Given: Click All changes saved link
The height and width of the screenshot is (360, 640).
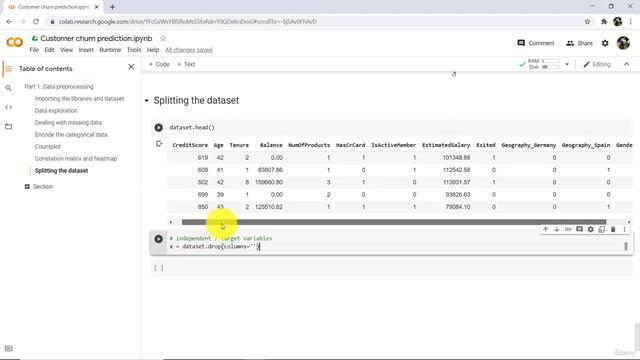Looking at the screenshot, I should [x=189, y=50].
